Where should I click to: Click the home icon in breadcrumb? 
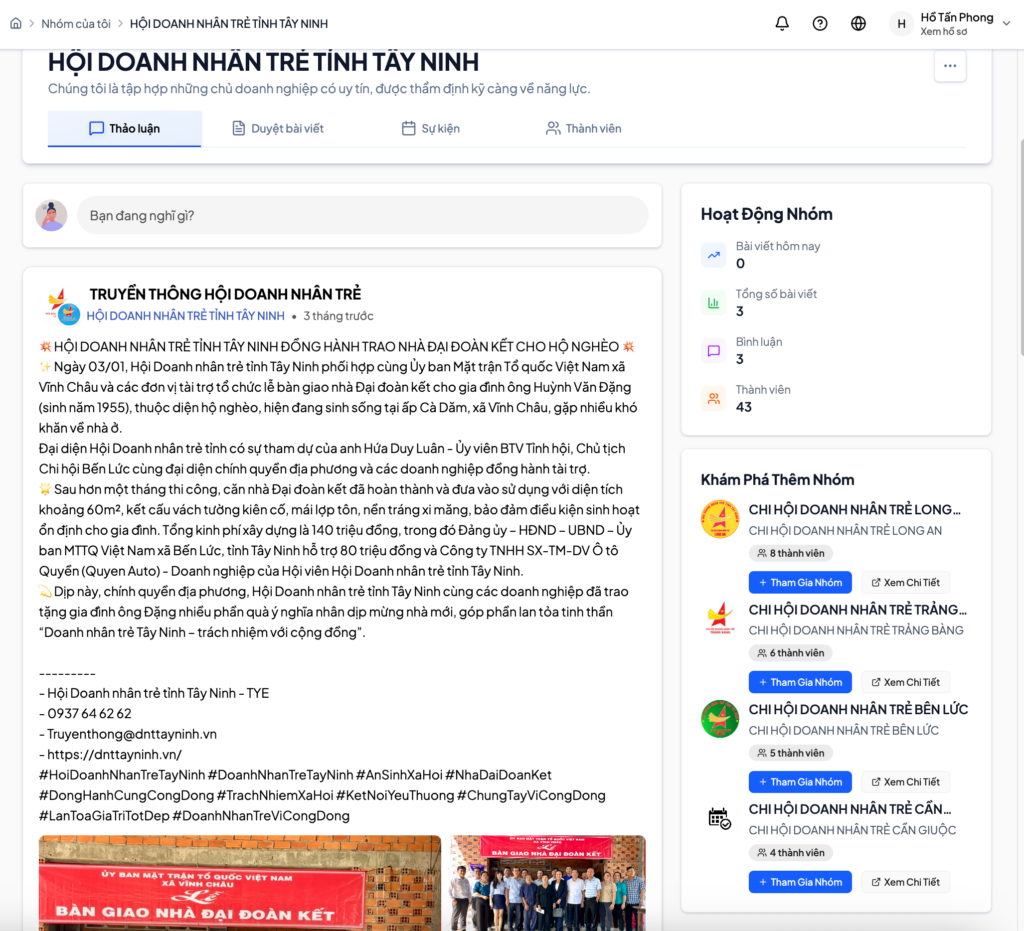pyautogui.click(x=16, y=24)
